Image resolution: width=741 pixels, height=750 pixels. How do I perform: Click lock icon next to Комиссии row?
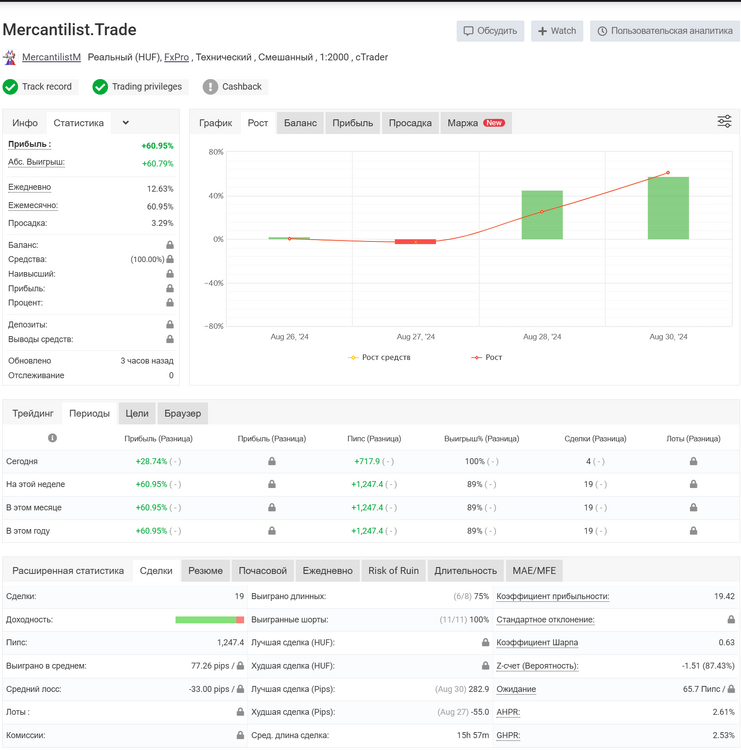[240, 735]
